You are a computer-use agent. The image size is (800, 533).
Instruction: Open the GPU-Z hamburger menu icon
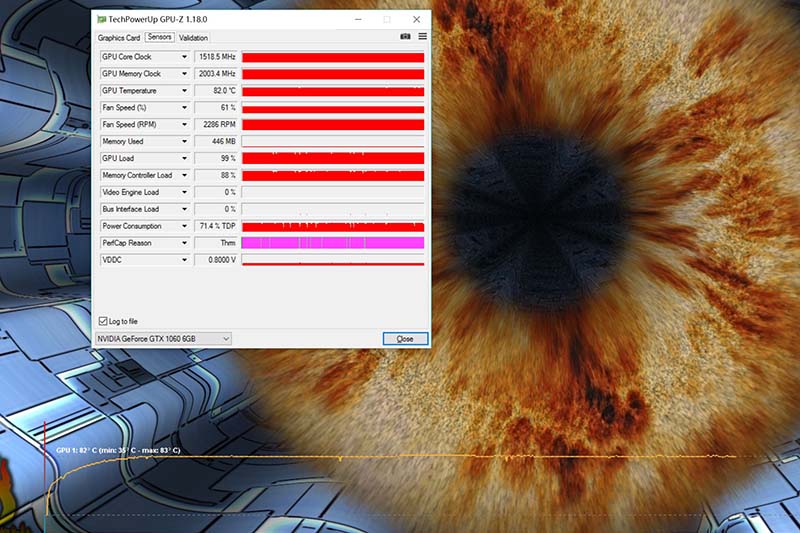pos(422,36)
